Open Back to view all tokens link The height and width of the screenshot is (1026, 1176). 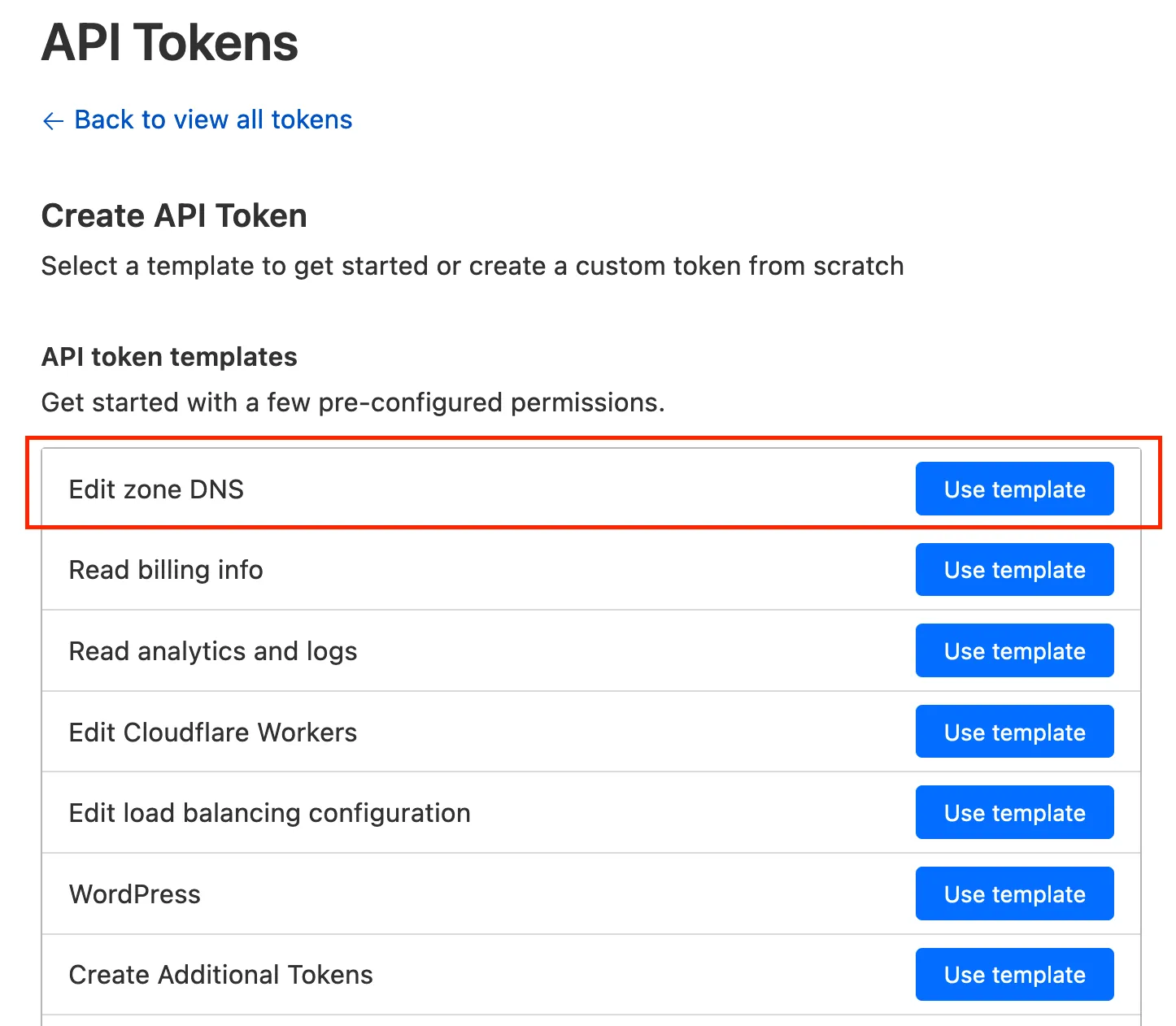(213, 120)
